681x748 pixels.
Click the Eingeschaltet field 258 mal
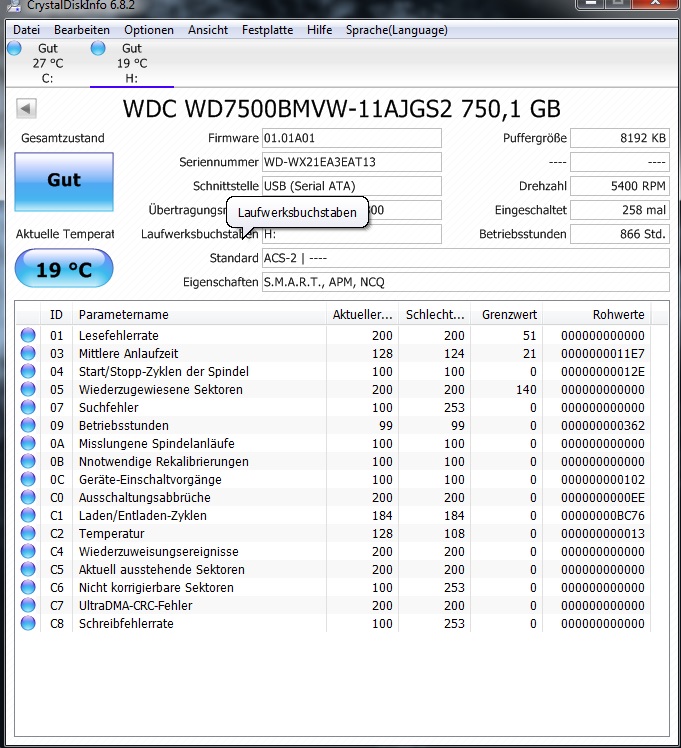click(620, 210)
